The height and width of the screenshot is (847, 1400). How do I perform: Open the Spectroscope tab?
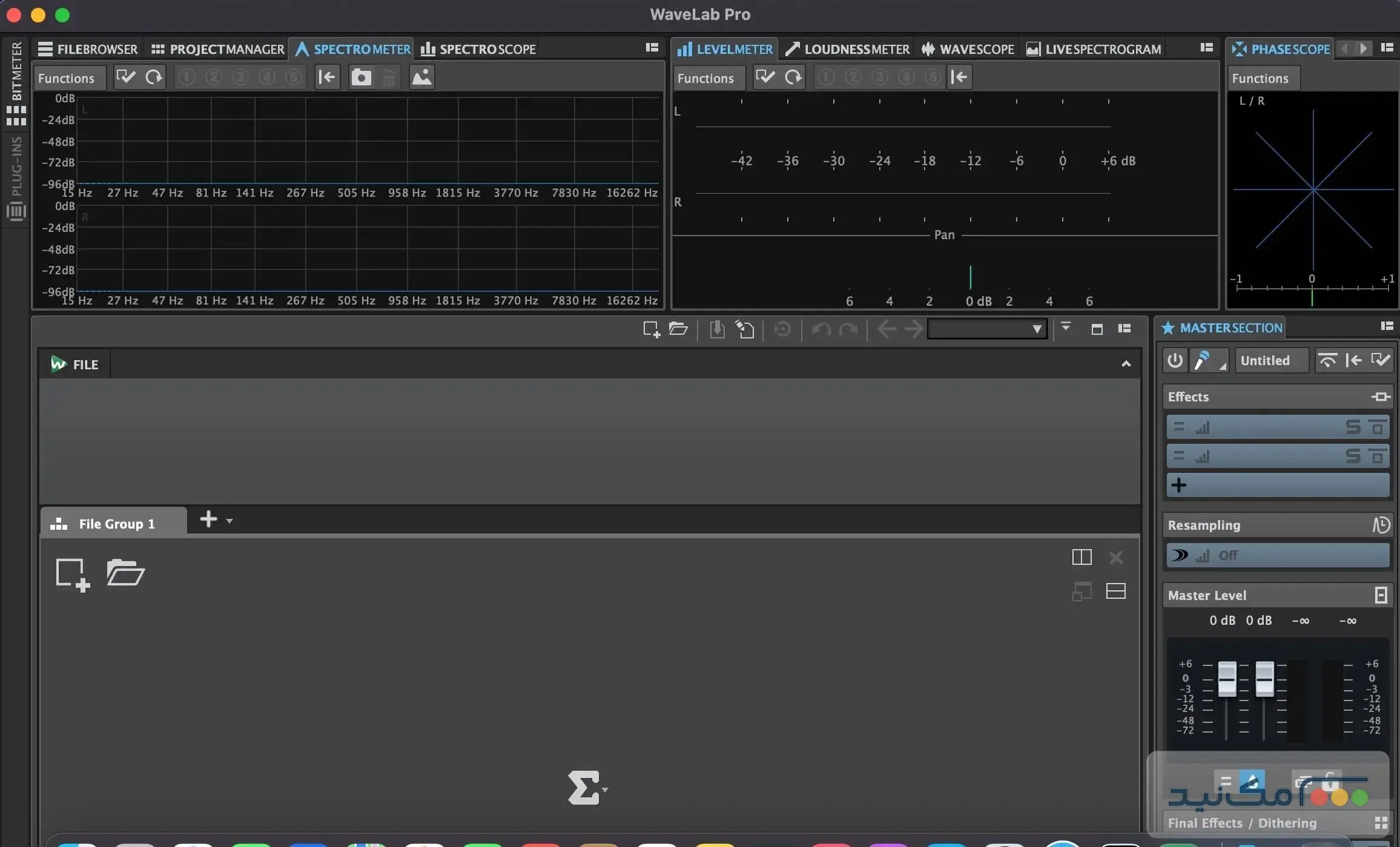point(478,49)
